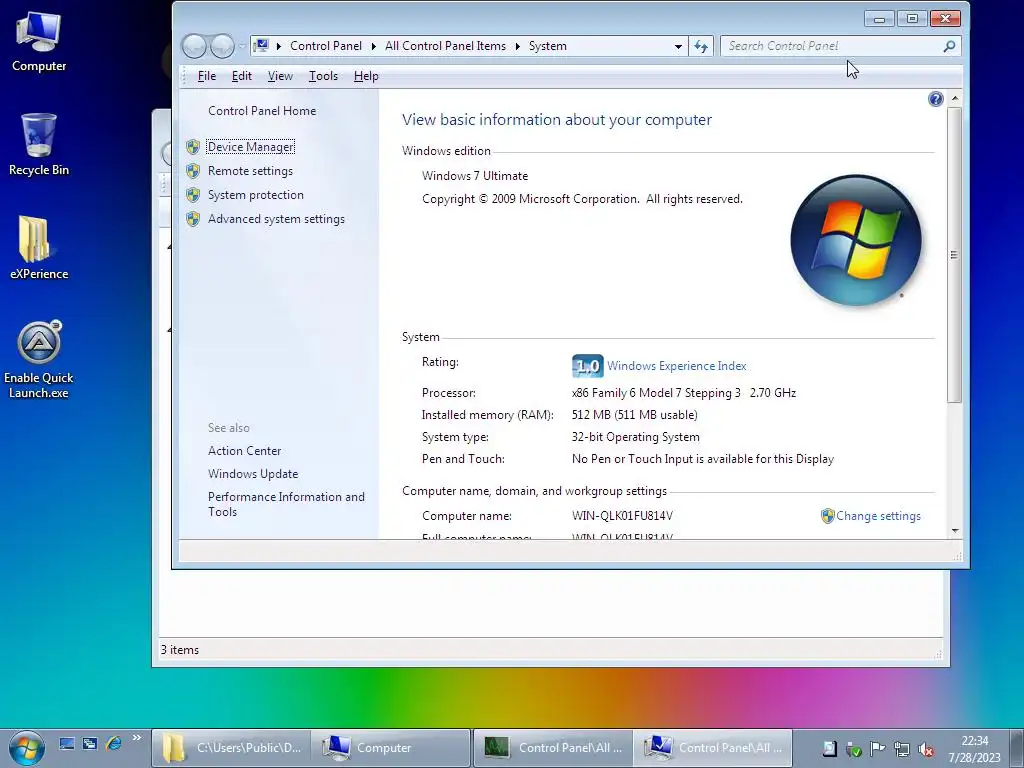1024x768 pixels.
Task: Click shield icon beside System protection
Action: coord(193,195)
